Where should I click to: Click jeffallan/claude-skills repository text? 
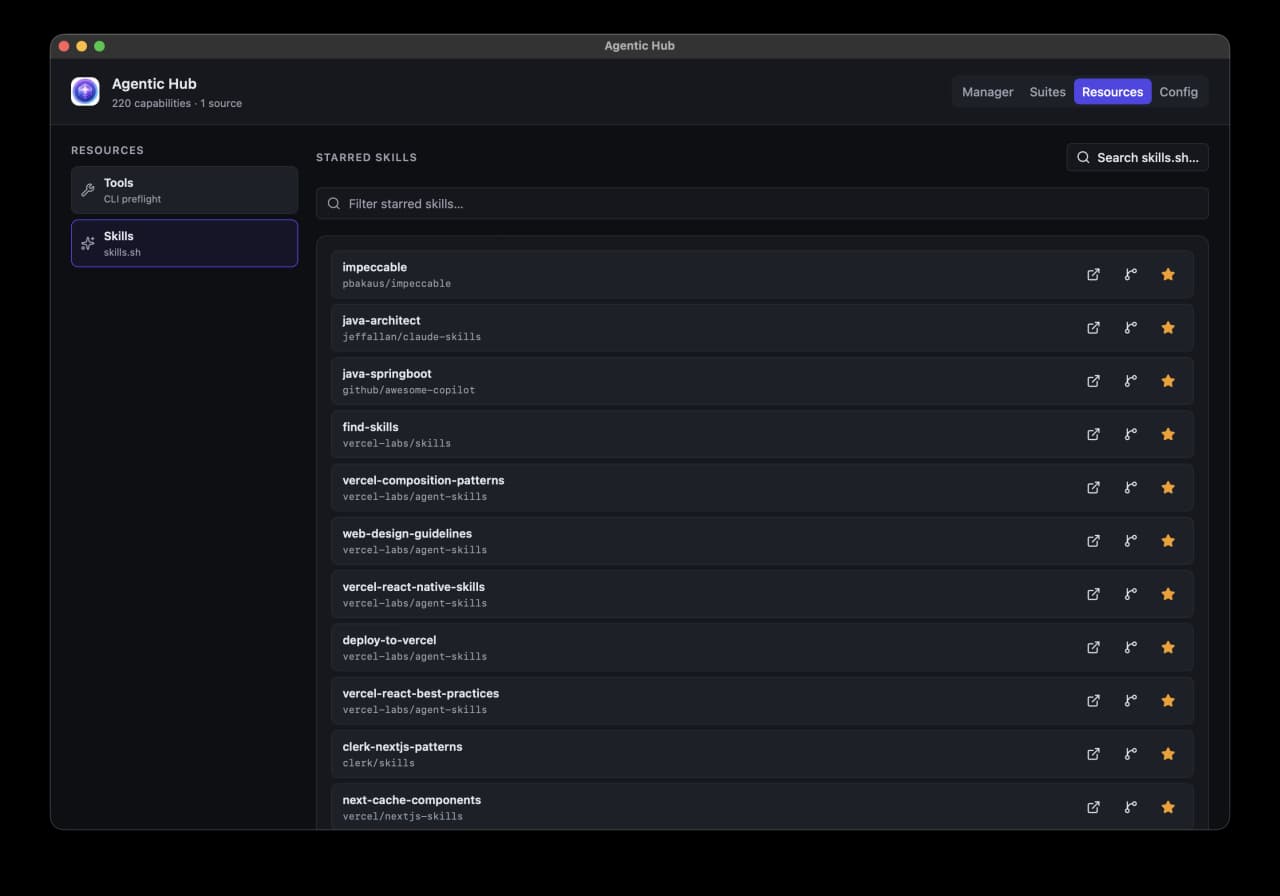[412, 337]
